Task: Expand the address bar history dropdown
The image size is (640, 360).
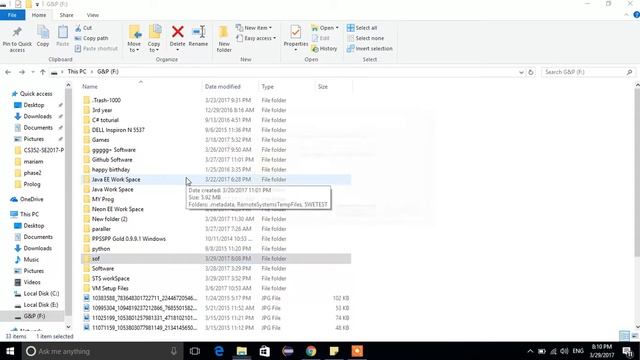Action: [521, 72]
